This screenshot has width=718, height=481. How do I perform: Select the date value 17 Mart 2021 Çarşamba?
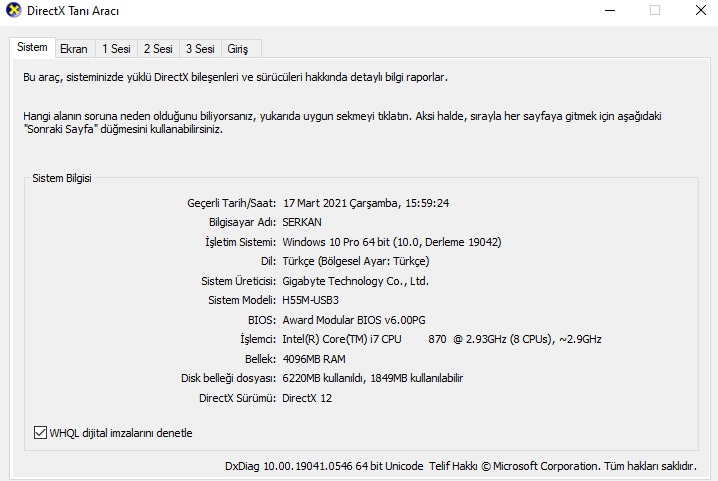(340, 203)
